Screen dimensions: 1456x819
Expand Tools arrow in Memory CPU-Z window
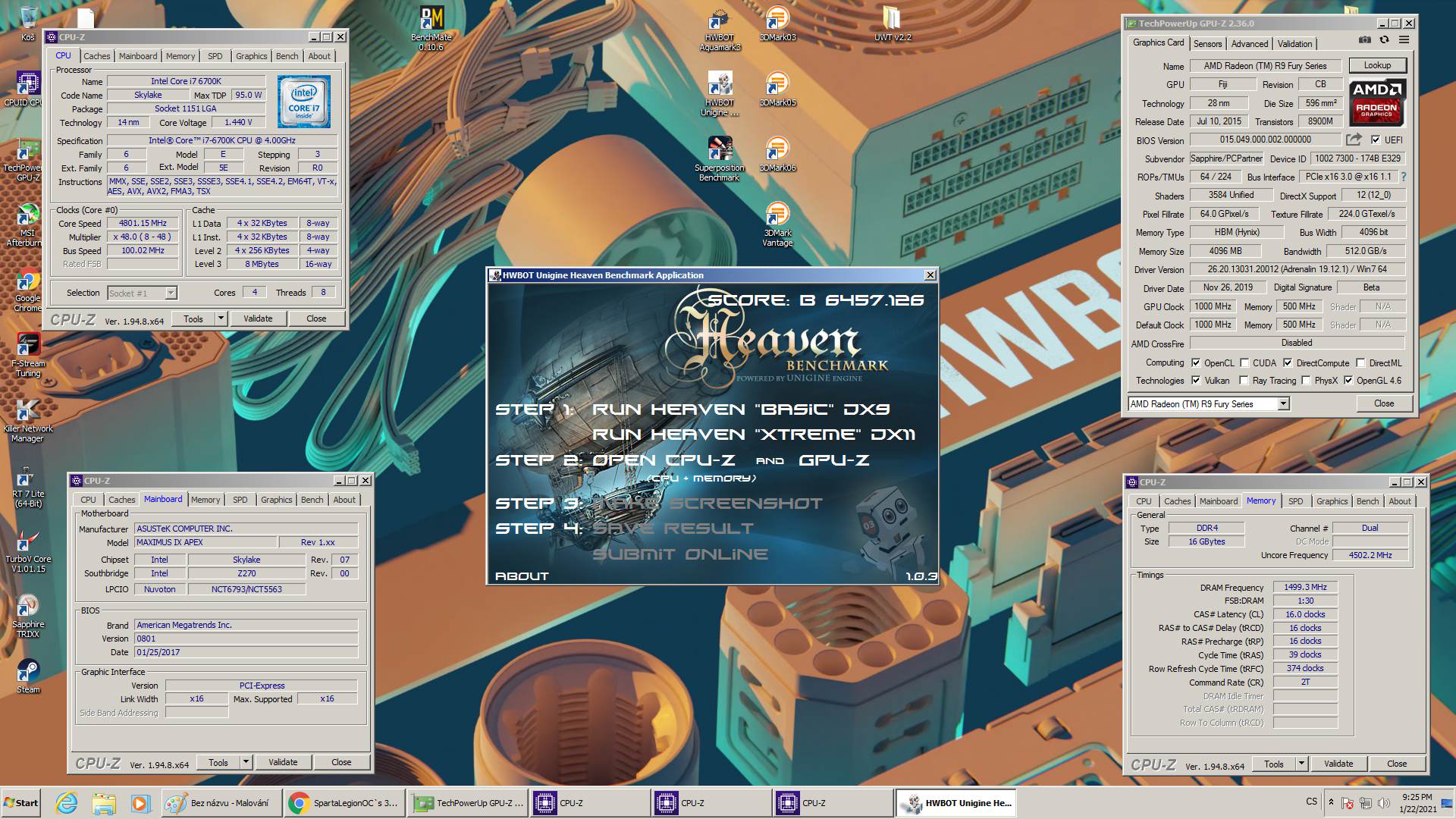[1301, 764]
